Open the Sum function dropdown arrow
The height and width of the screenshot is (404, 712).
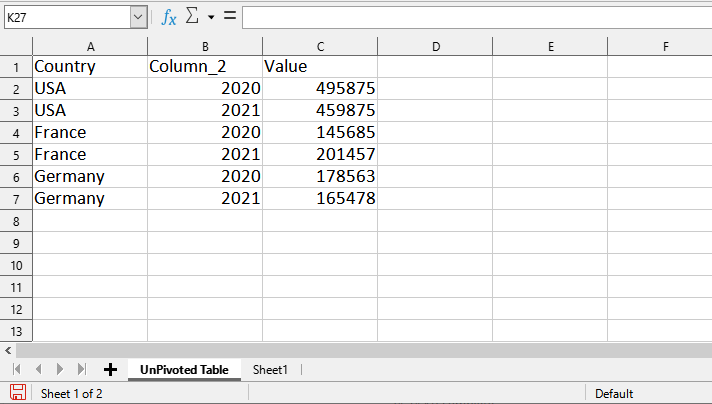tap(211, 17)
